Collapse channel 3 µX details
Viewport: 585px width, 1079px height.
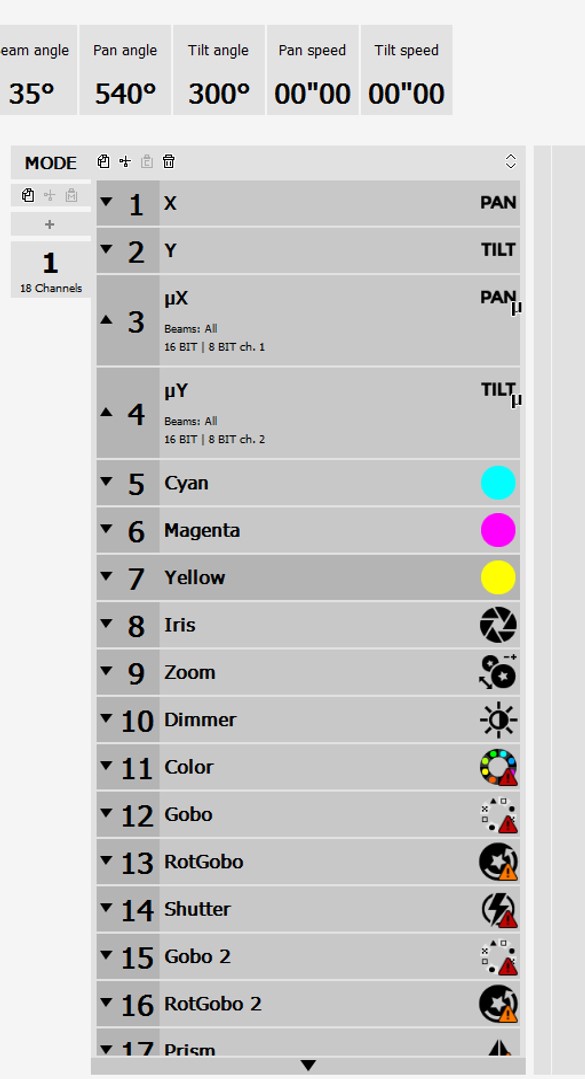[106, 320]
